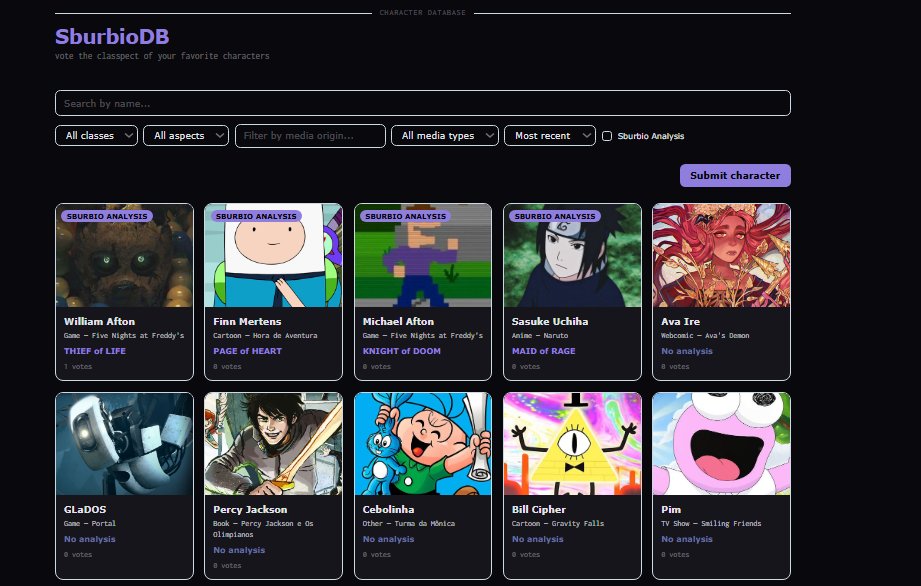Viewport: 921px width, 586px height.
Task: Open Finn Mertens' character image
Action: [x=273, y=255]
